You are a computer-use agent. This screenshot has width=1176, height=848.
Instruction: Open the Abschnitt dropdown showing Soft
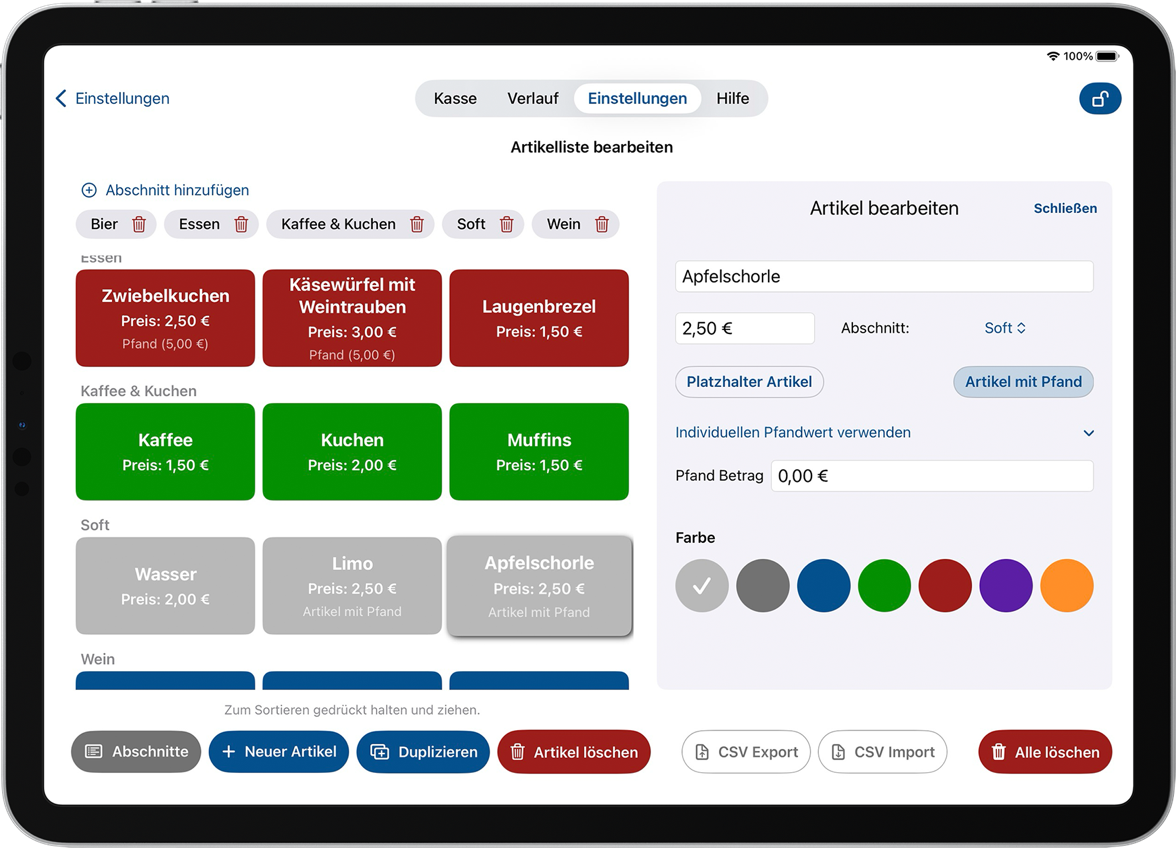click(1004, 328)
